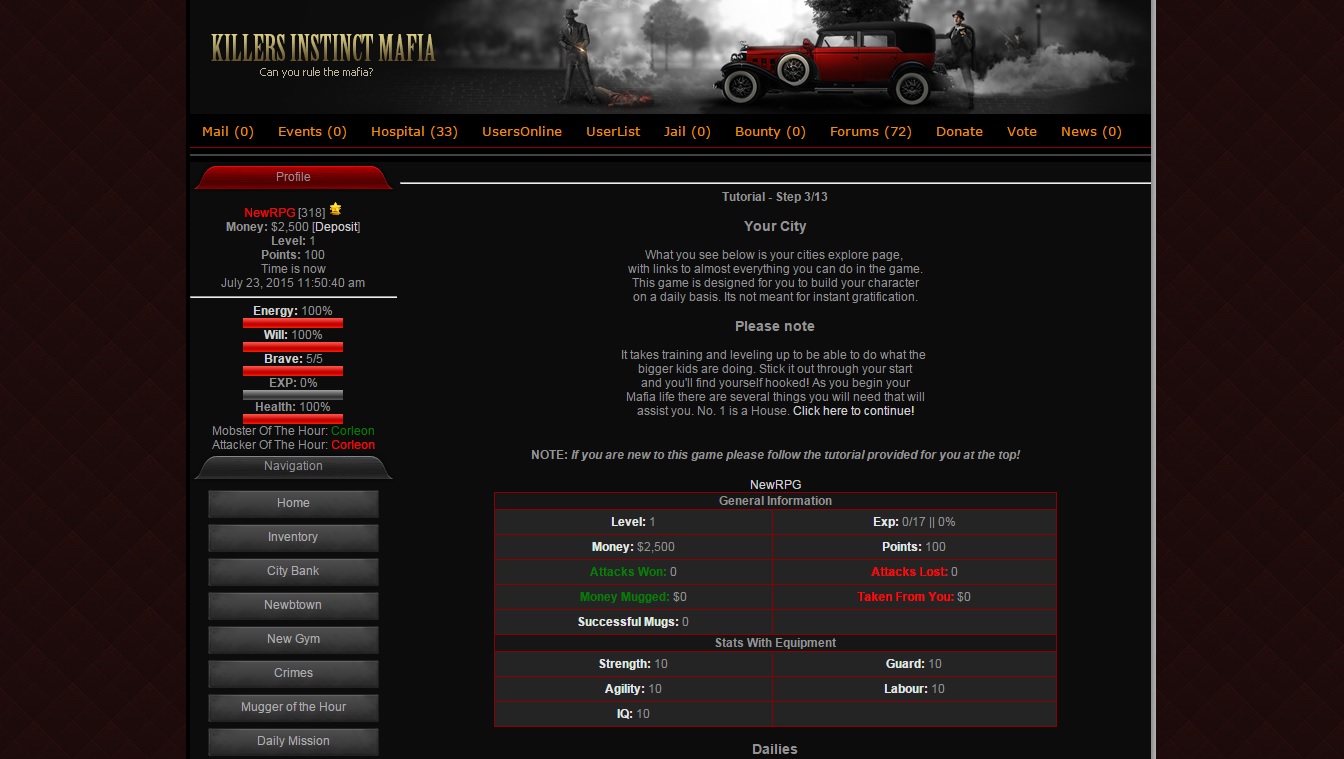Open the Donate page

click(959, 132)
